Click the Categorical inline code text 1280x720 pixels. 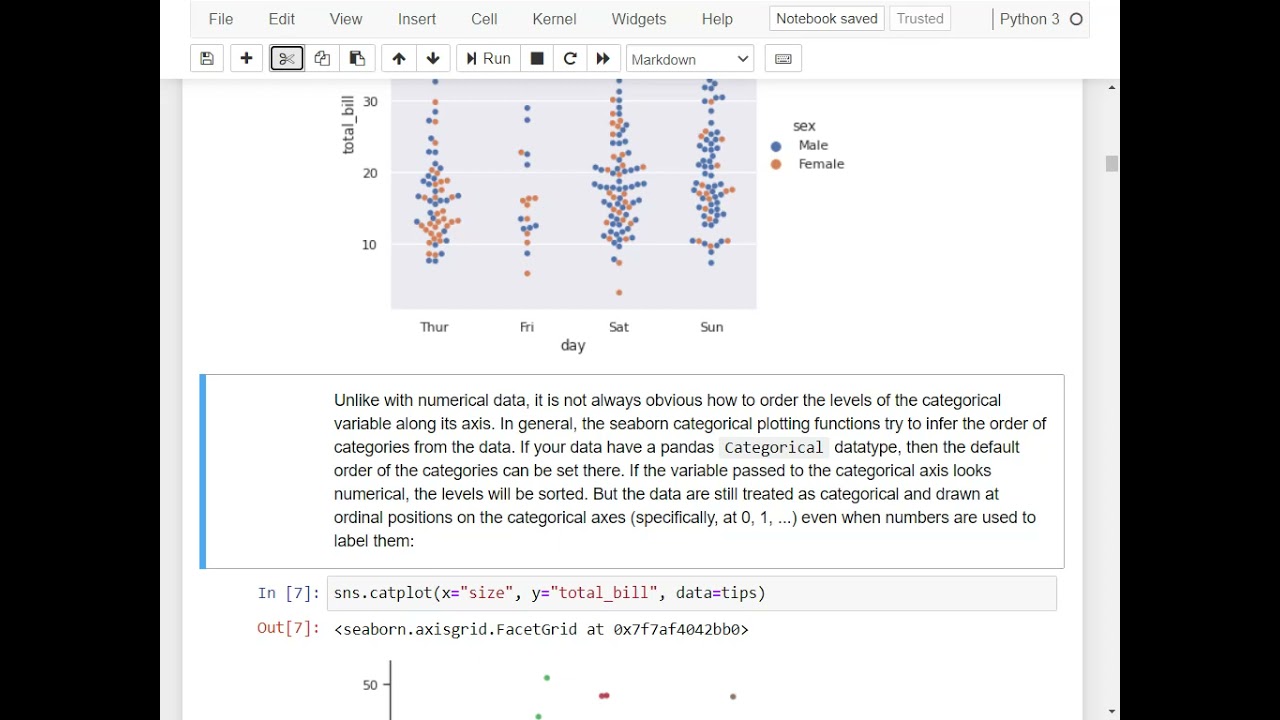point(774,448)
